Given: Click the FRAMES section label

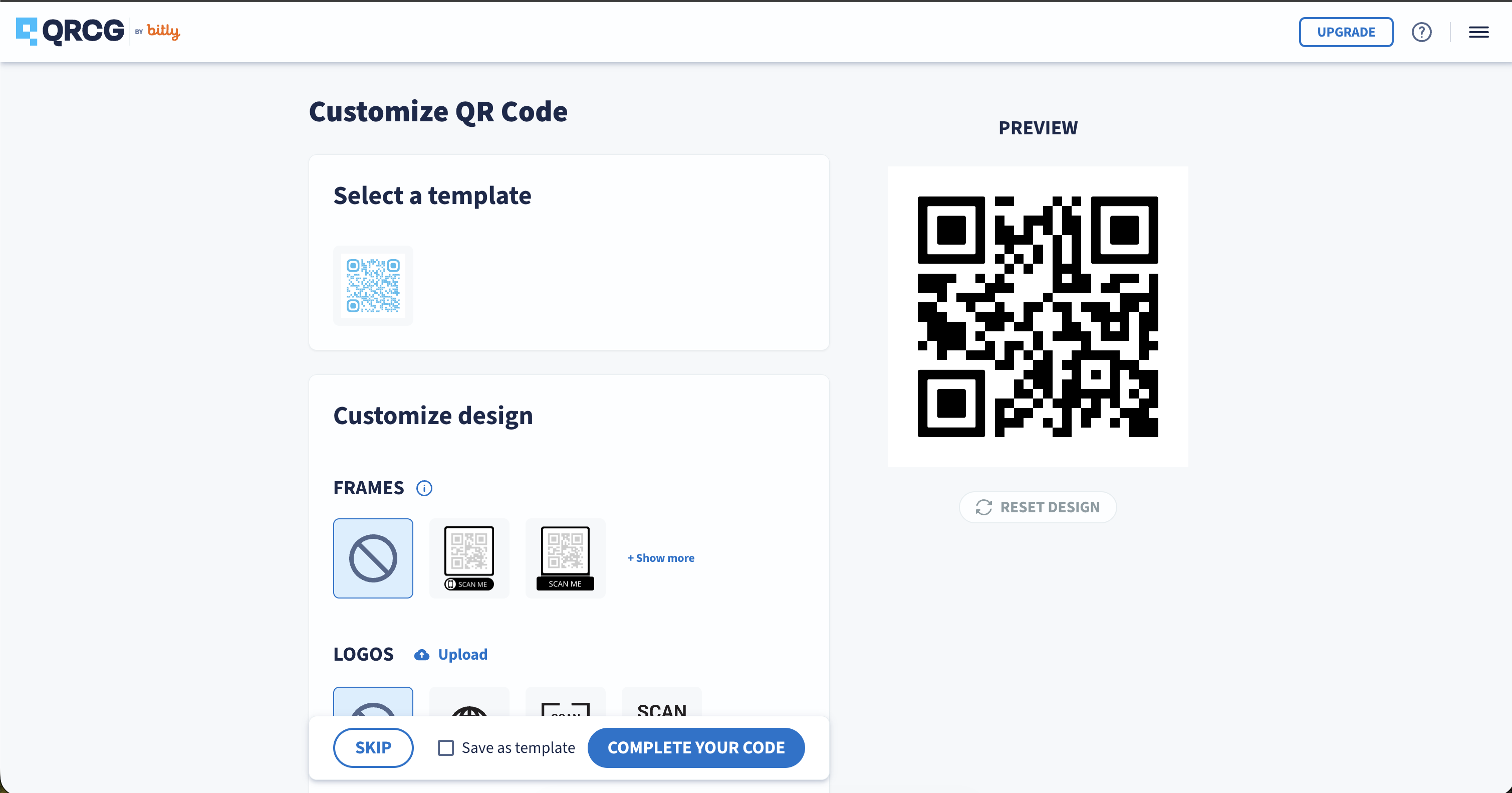Looking at the screenshot, I should click(369, 488).
